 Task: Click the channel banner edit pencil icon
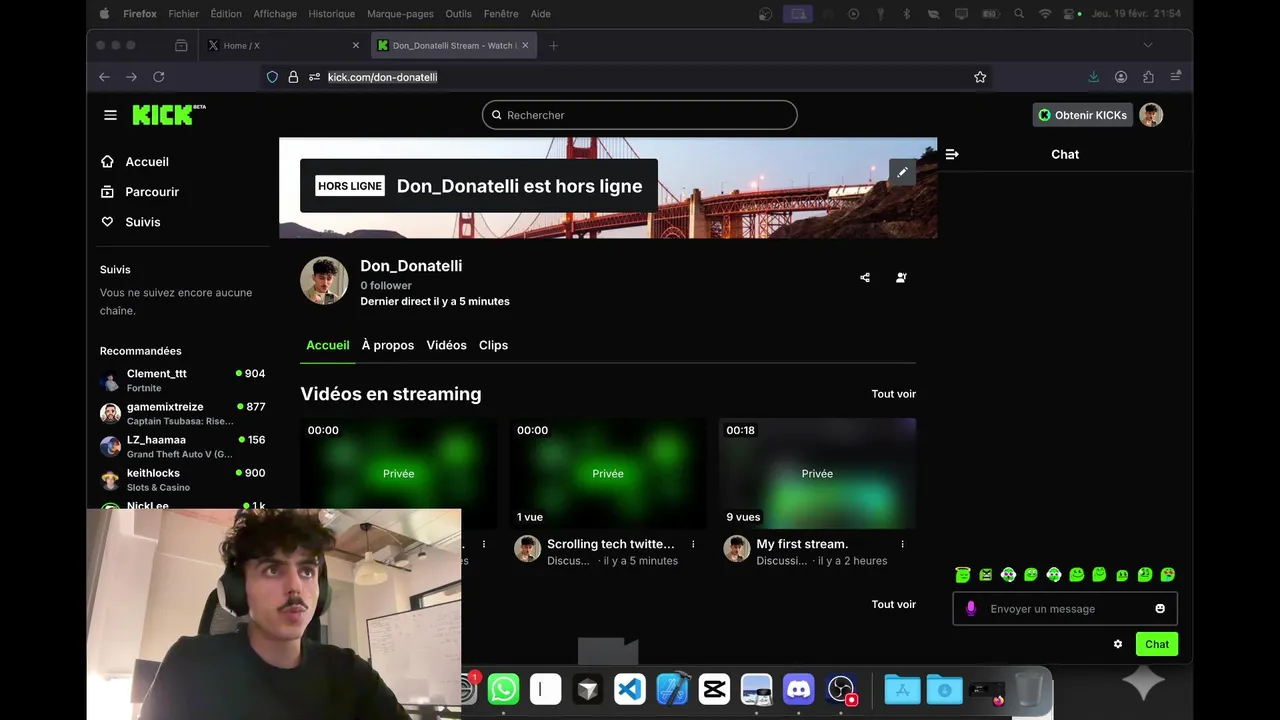[902, 172]
